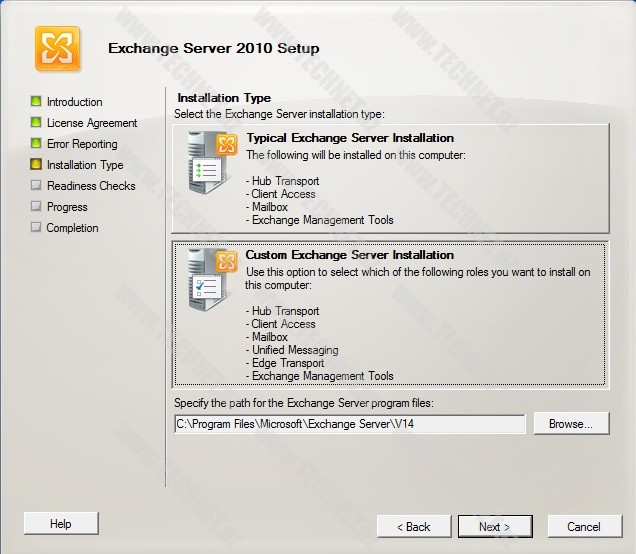Viewport: 636px width, 554px height.
Task: Click the Browse button
Action: (x=571, y=424)
